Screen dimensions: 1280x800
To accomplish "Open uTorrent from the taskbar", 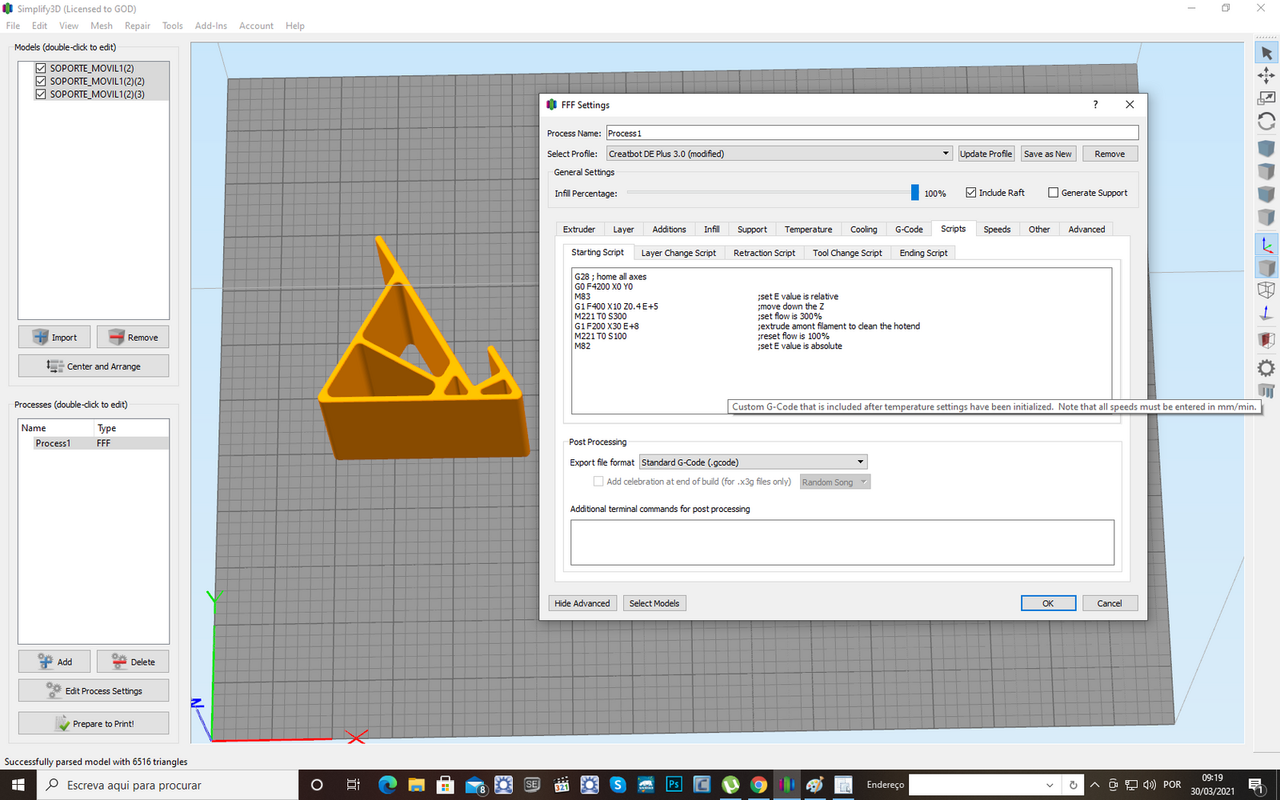I will pos(731,785).
